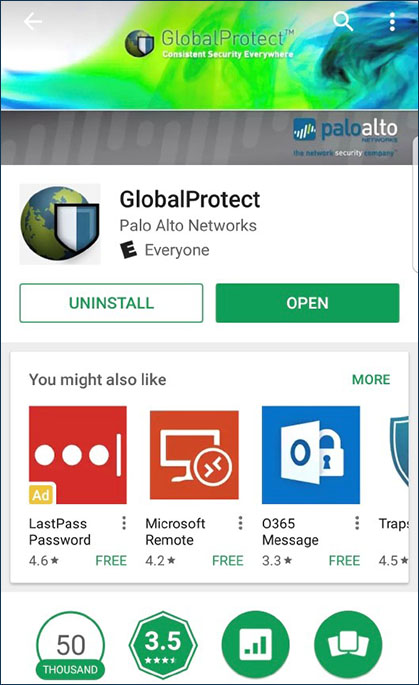Open the three-dot overflow menu at top
Screen dimensions: 419x685
(x=392, y=21)
